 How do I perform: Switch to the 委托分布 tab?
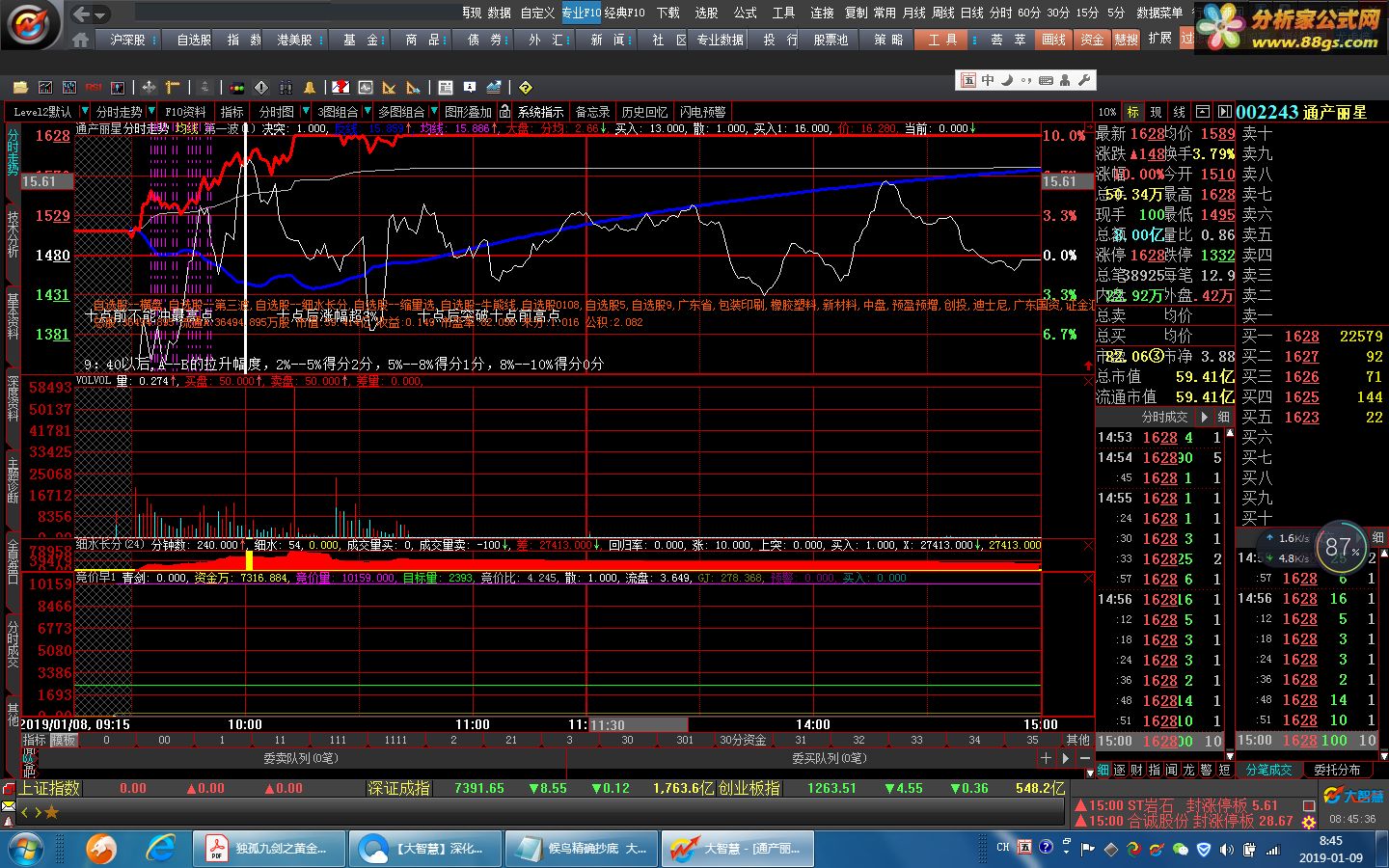click(x=1337, y=770)
